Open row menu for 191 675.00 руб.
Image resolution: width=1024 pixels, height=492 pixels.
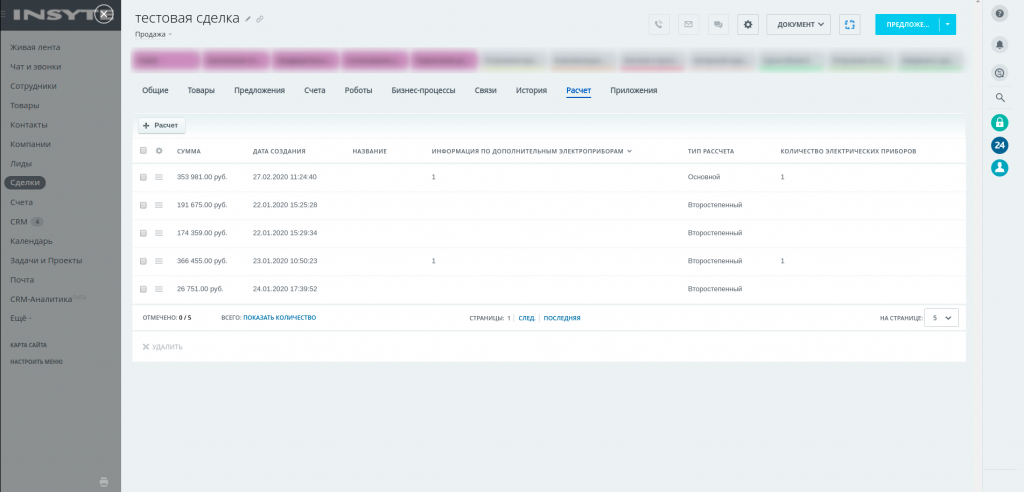tap(159, 205)
